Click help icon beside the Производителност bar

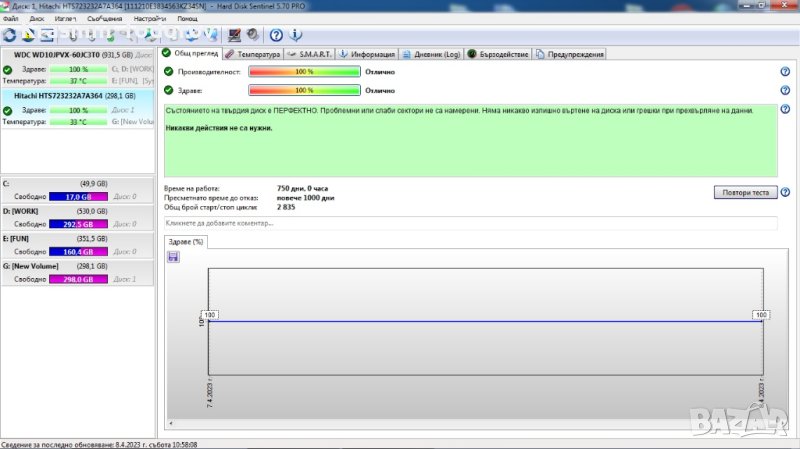pos(785,72)
